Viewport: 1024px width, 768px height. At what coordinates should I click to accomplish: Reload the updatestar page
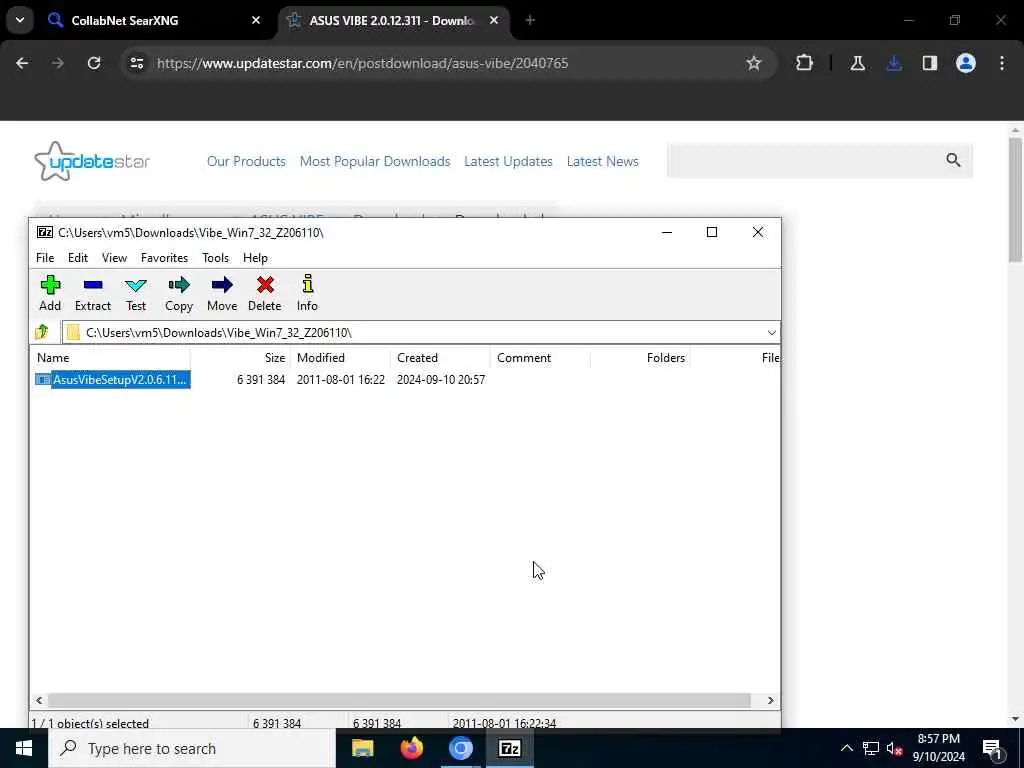(x=94, y=63)
